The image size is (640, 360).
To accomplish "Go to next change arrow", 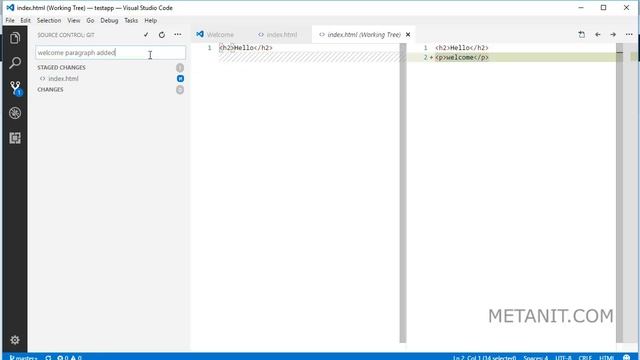I will click(613, 35).
